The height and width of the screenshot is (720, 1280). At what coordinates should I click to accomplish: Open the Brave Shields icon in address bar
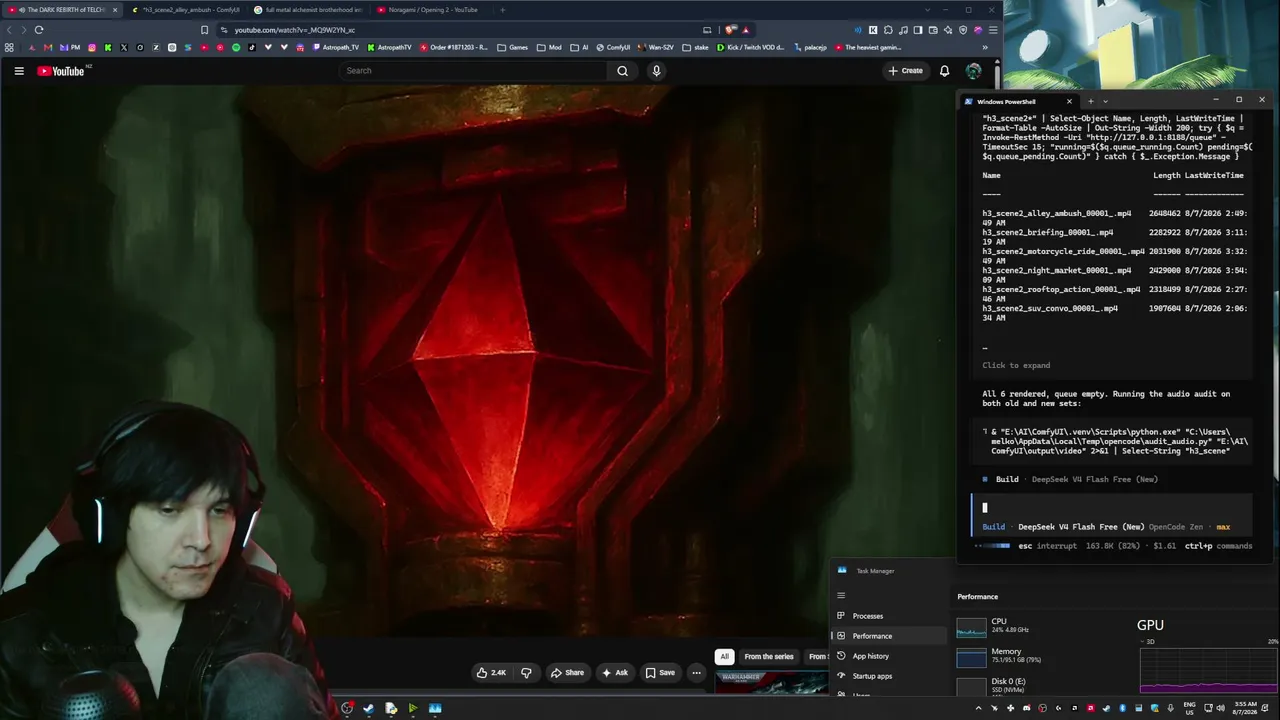731,30
